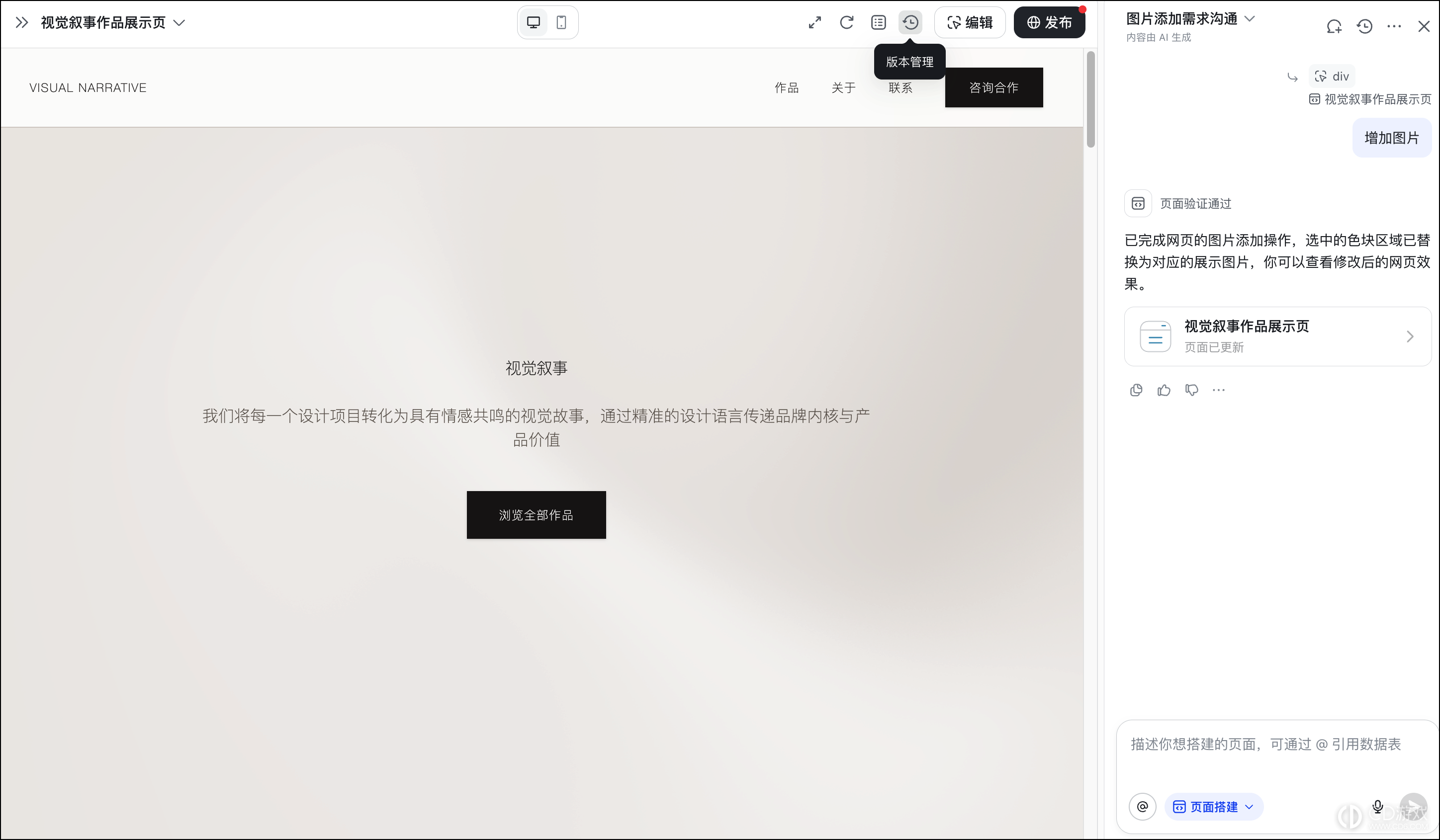Collapse the sidebar with double-chevron icon
The height and width of the screenshot is (840, 1440).
point(22,23)
